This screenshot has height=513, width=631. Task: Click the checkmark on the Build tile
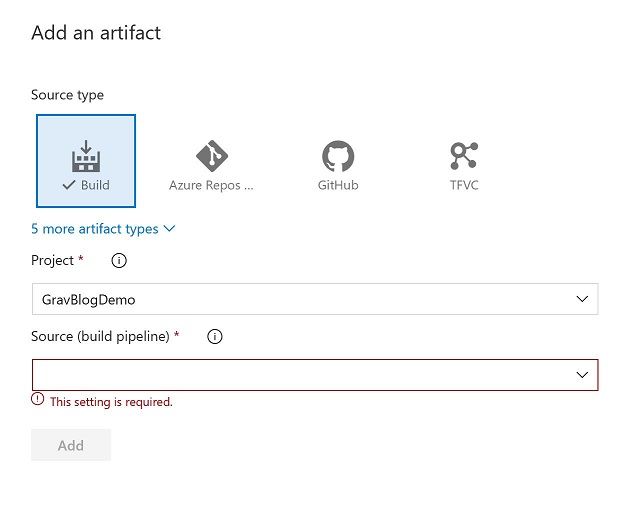click(x=68, y=186)
